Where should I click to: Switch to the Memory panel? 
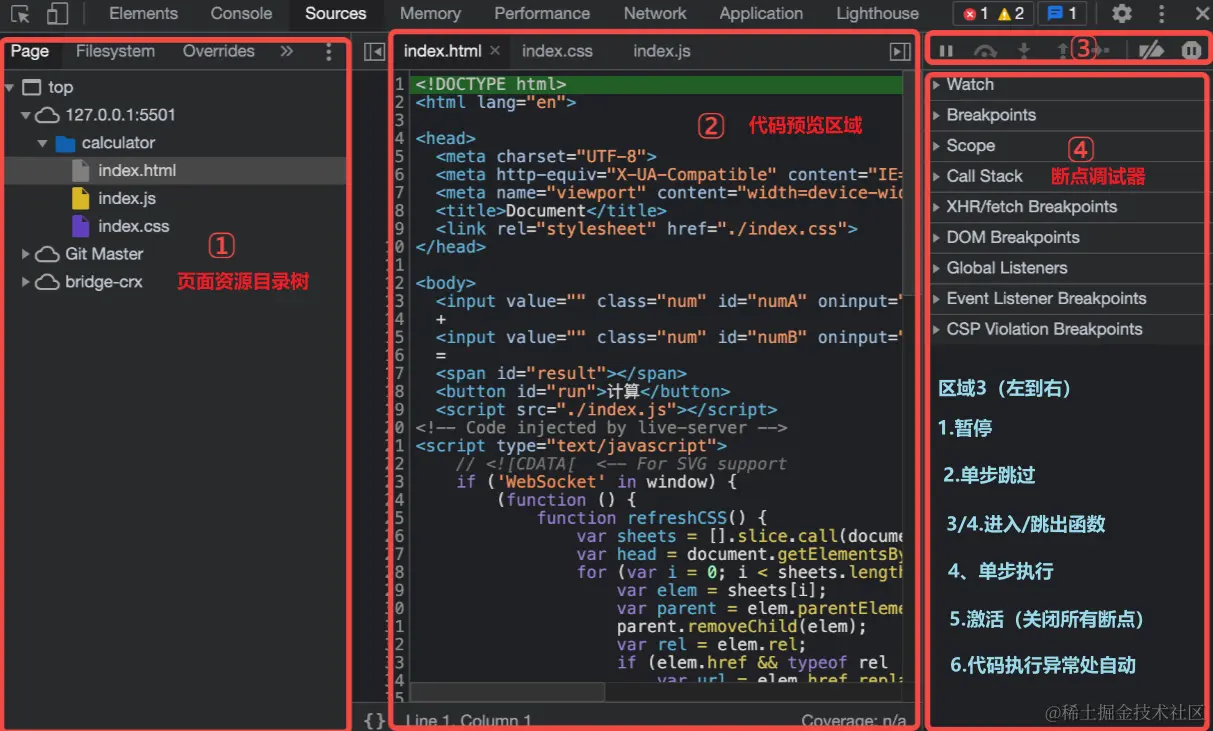click(430, 14)
